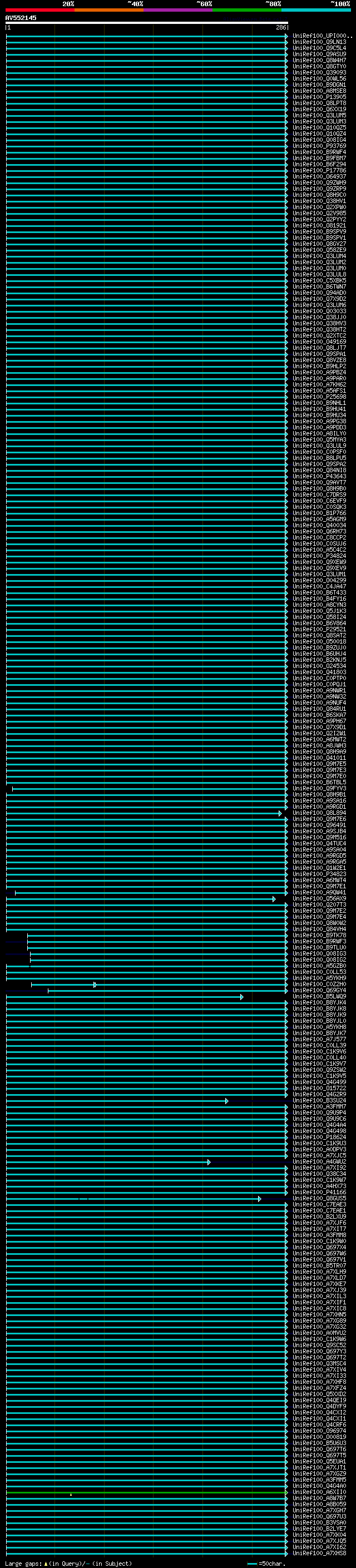356x1568 pixels.
Task: Click the shortened alignment bar of UniRef100_Q8L894
Action: pos(144,813)
